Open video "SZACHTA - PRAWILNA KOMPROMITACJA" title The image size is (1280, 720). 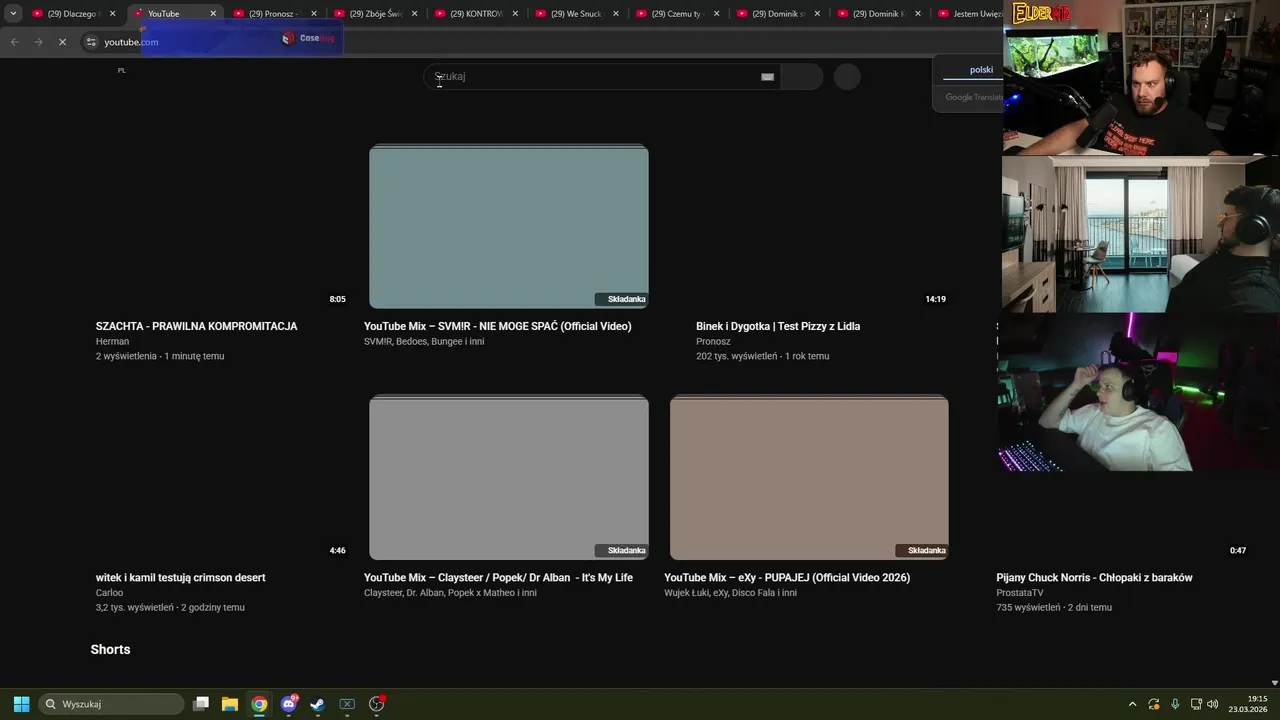coord(196,326)
